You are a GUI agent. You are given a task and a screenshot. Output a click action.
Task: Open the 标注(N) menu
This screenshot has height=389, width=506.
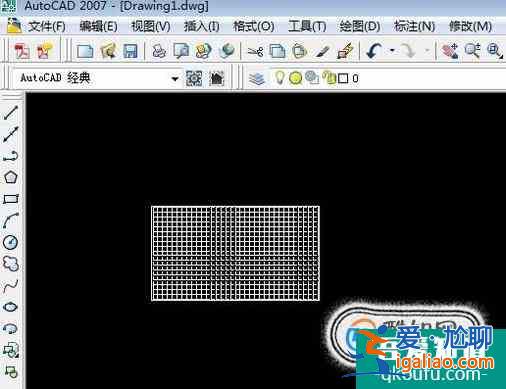414,26
